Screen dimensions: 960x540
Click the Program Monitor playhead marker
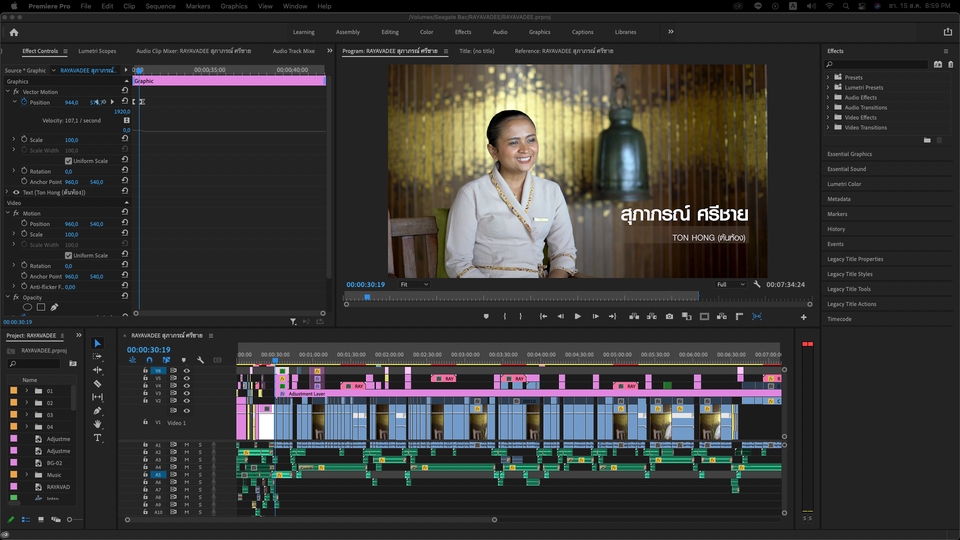[367, 297]
